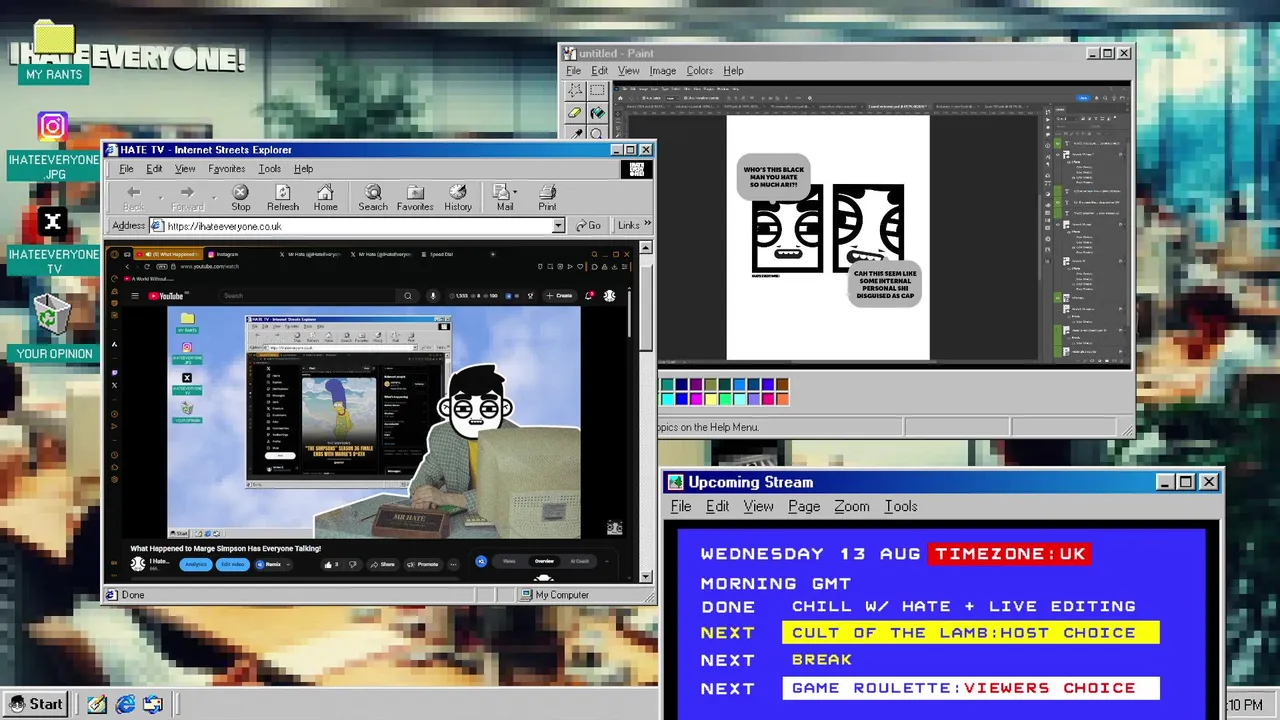Pick the yellow swatch in Paint palette
1280x720 pixels.
tap(710, 399)
